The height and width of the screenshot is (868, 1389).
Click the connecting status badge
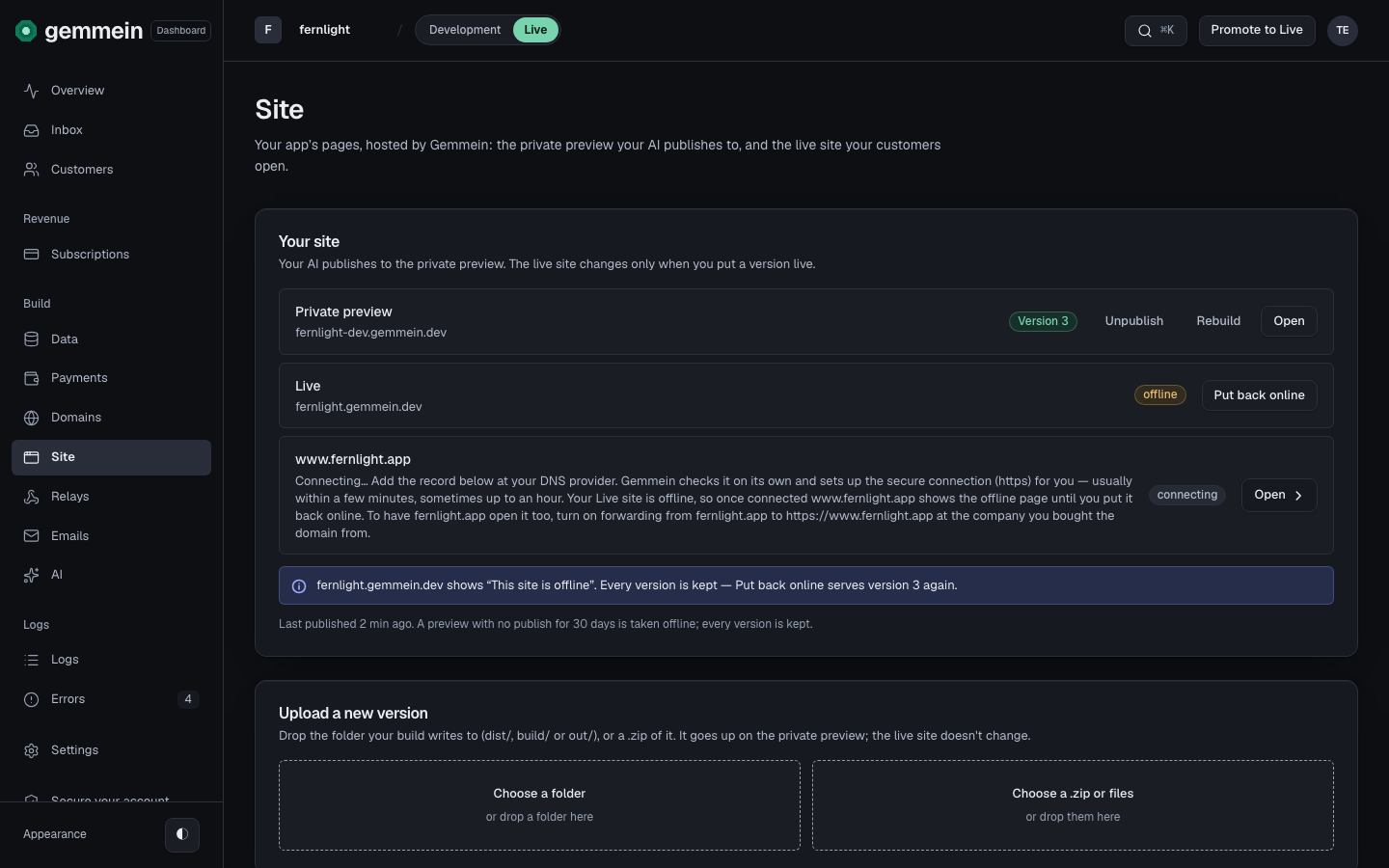[1187, 495]
